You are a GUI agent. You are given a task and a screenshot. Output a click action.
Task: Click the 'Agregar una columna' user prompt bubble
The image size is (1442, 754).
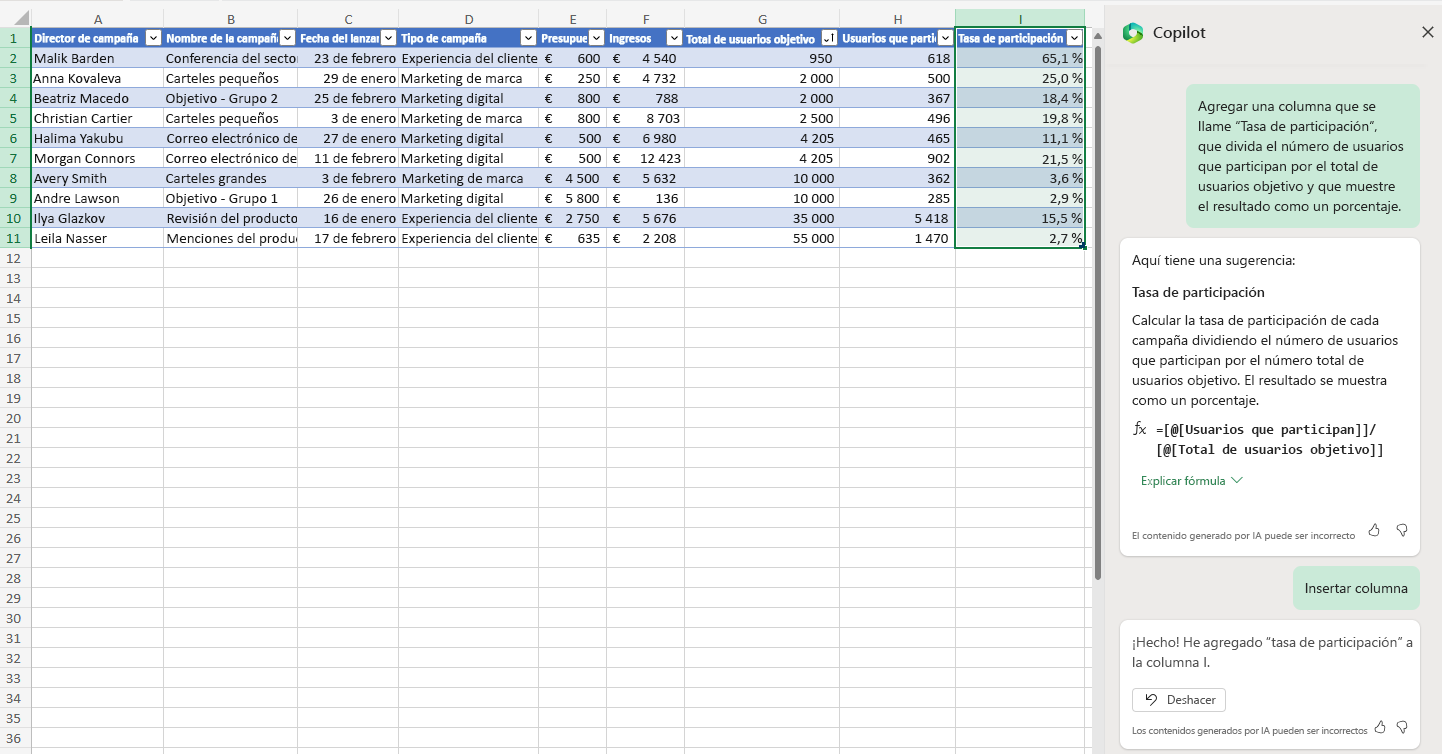[x=1302, y=156]
